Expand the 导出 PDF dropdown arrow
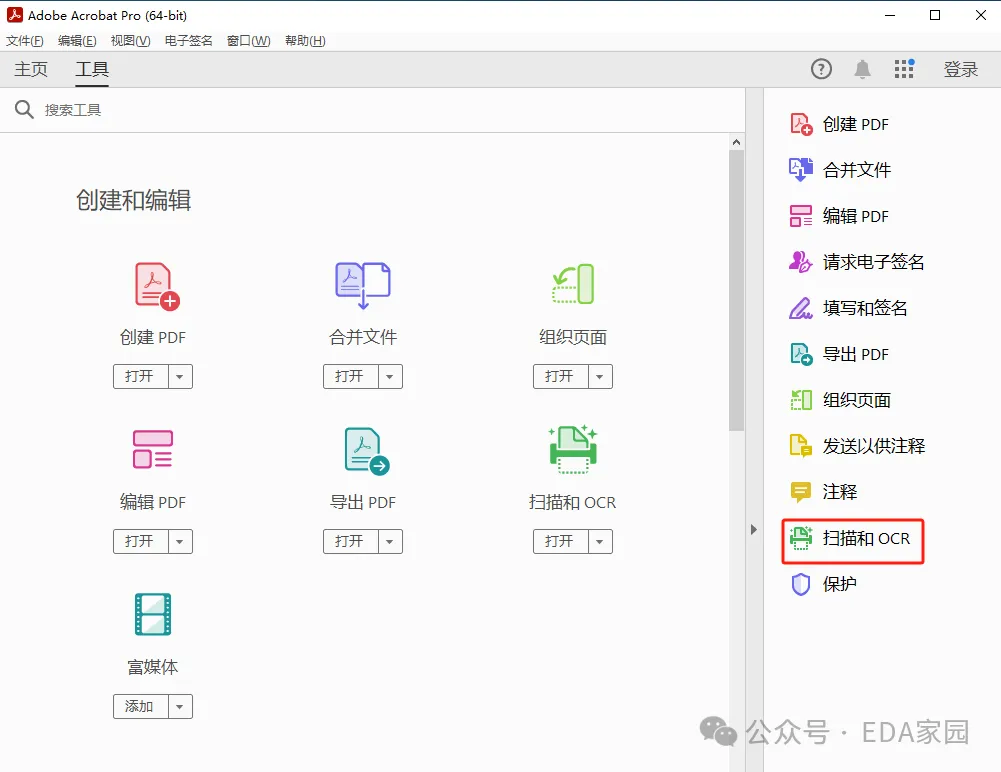1001x772 pixels. [389, 541]
